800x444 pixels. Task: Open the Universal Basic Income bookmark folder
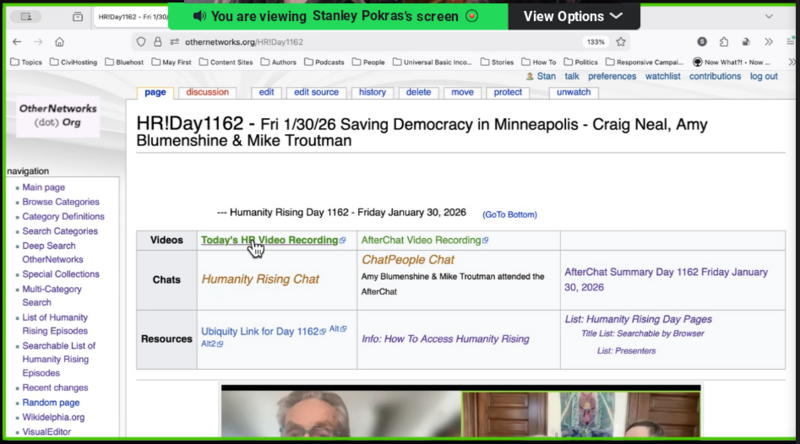[x=433, y=62]
